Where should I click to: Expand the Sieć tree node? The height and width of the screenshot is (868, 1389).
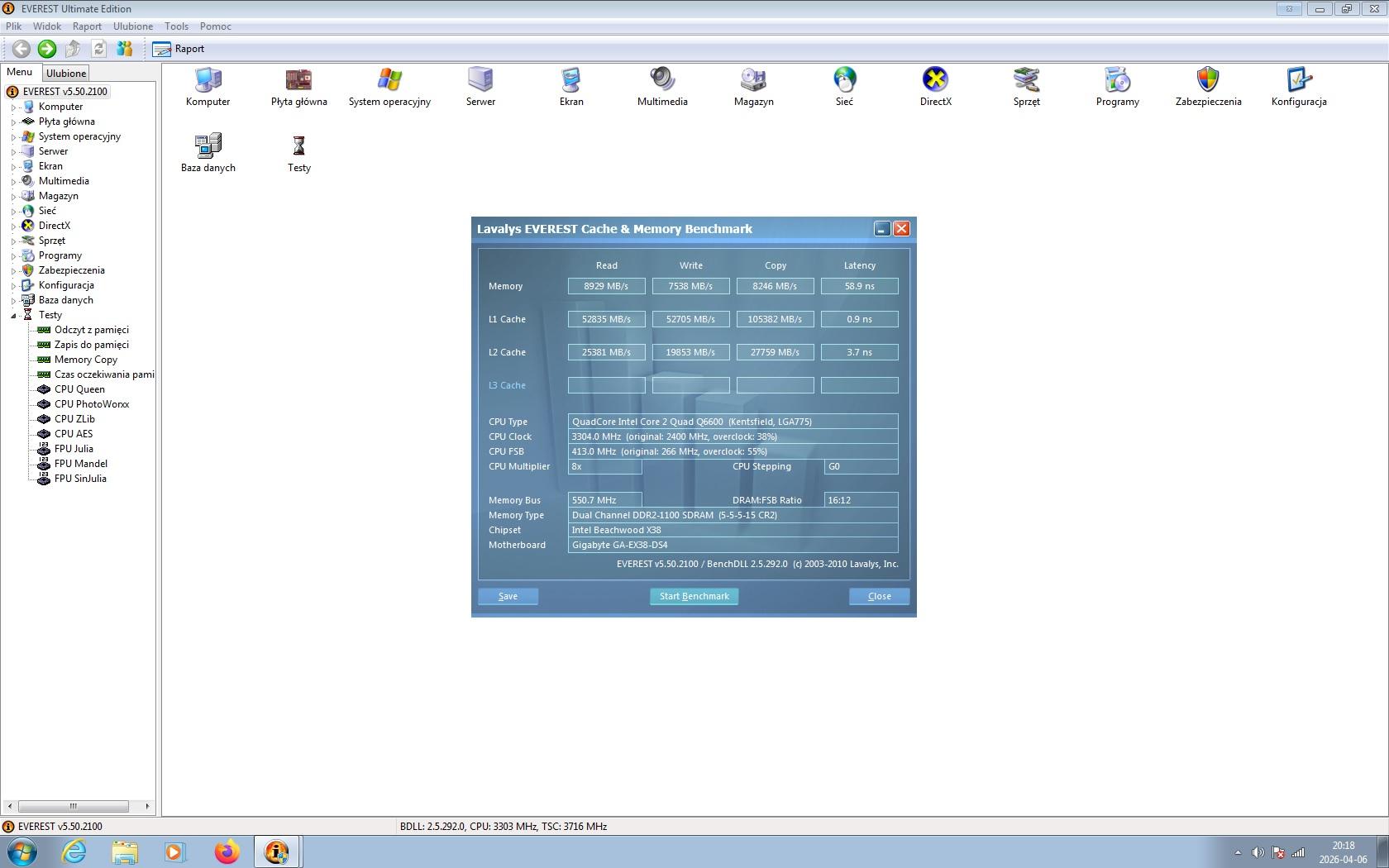[x=13, y=212]
